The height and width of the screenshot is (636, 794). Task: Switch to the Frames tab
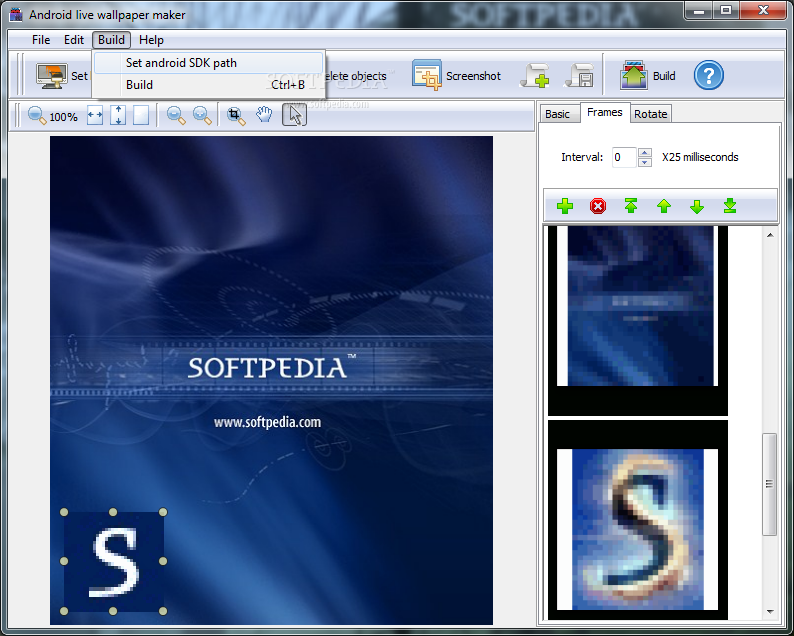(x=605, y=112)
